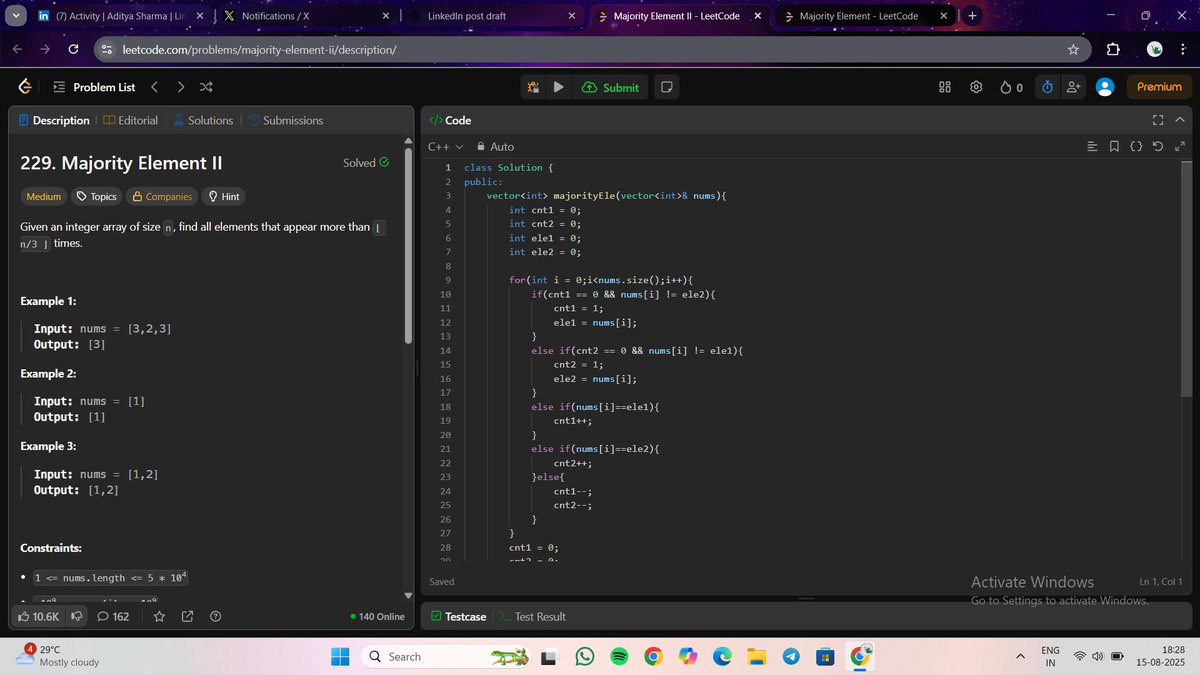Open Spotify from the taskbar

(x=619, y=657)
